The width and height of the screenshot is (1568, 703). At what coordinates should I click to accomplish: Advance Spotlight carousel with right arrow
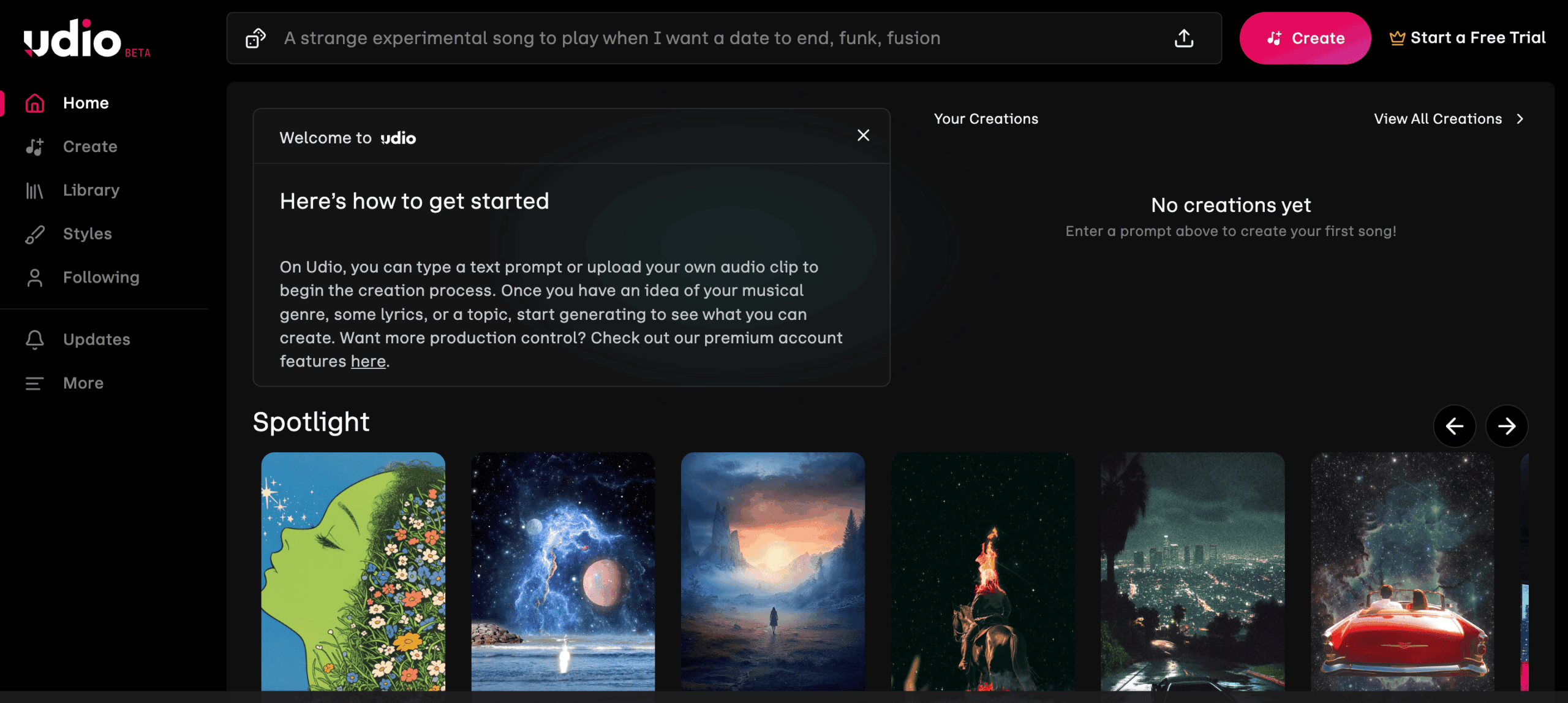click(1507, 426)
